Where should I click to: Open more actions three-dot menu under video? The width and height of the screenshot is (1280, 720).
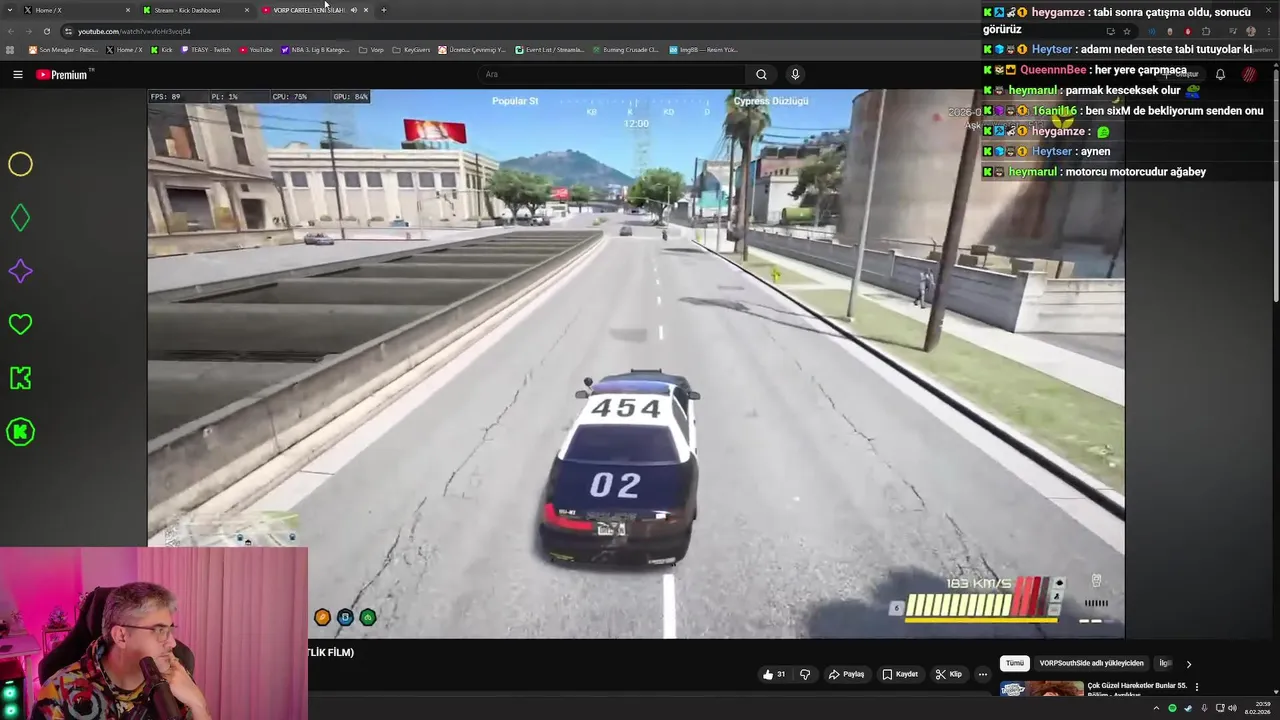982,674
